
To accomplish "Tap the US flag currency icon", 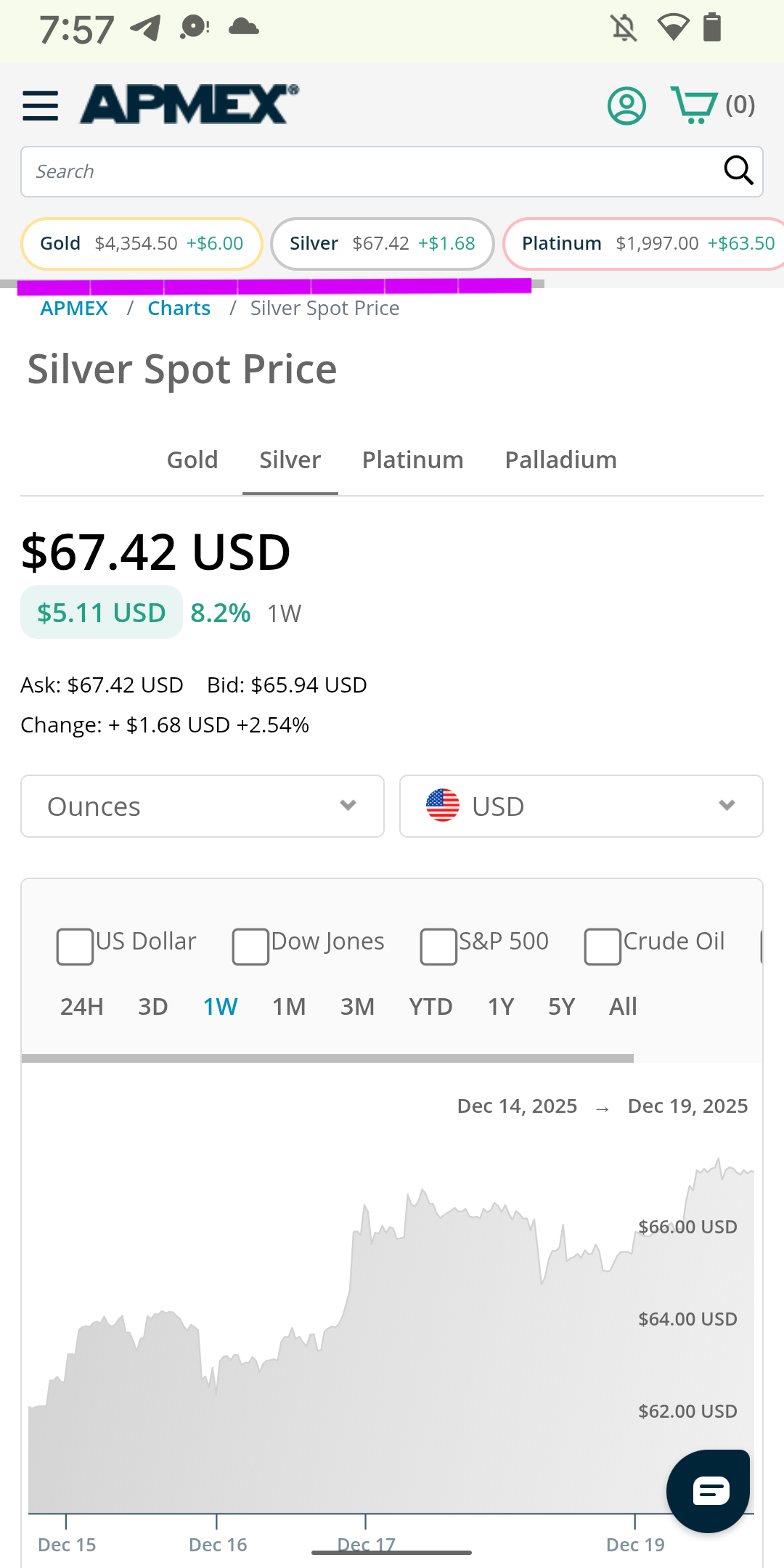I will [443, 806].
